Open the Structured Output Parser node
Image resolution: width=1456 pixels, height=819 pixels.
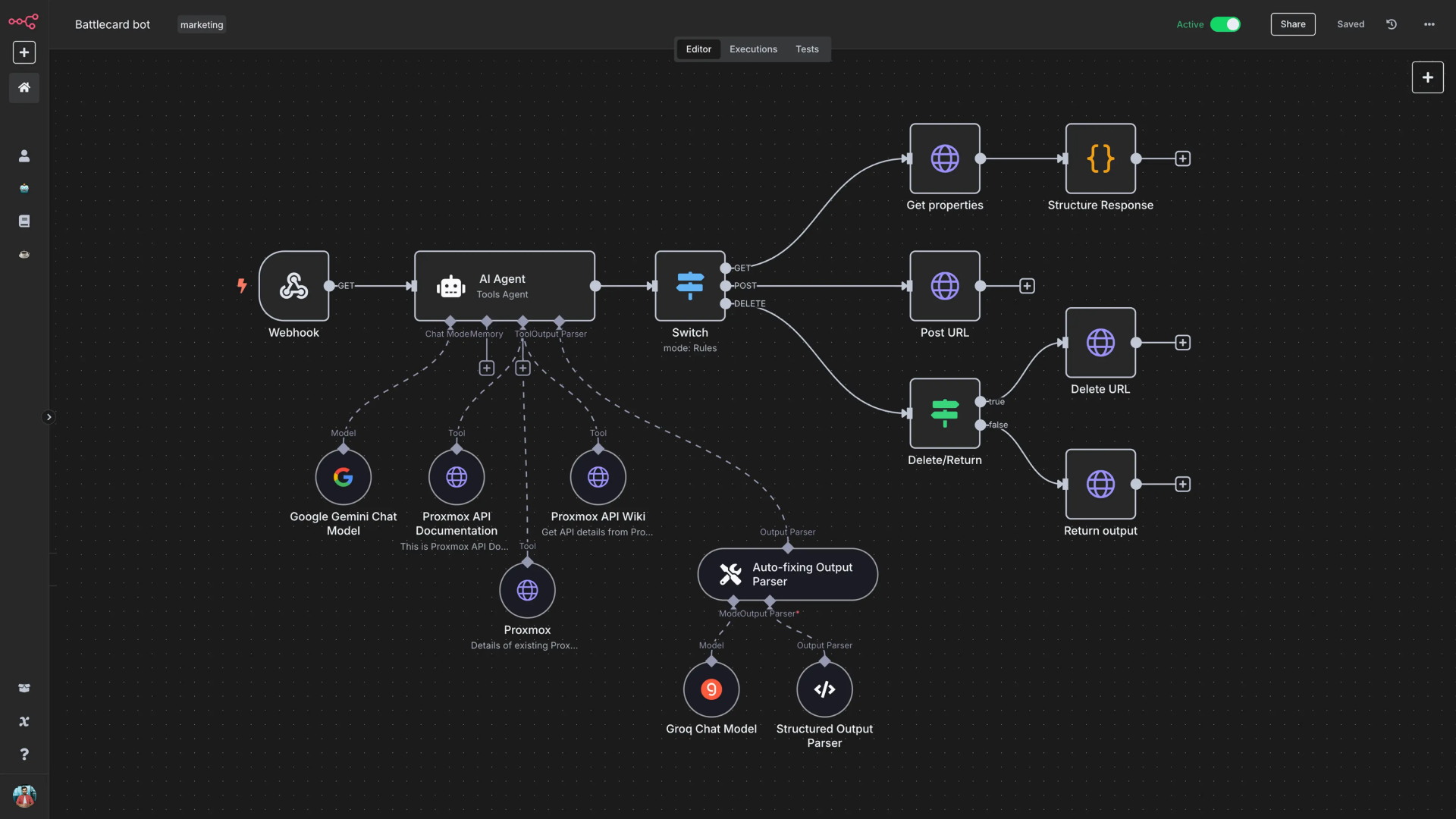[824, 689]
